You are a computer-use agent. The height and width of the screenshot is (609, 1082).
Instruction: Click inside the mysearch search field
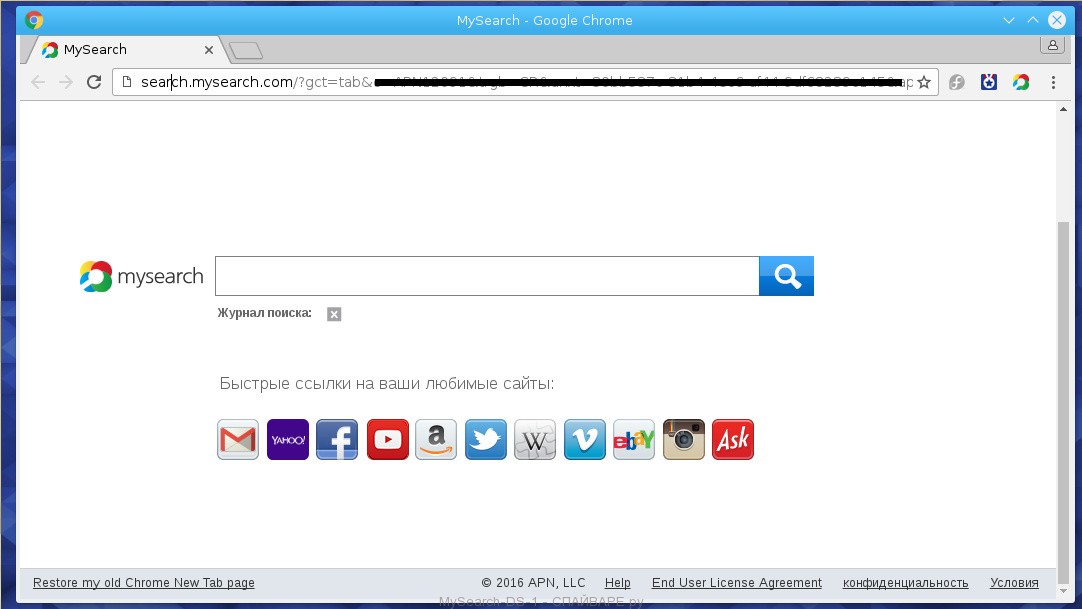pyautogui.click(x=486, y=276)
